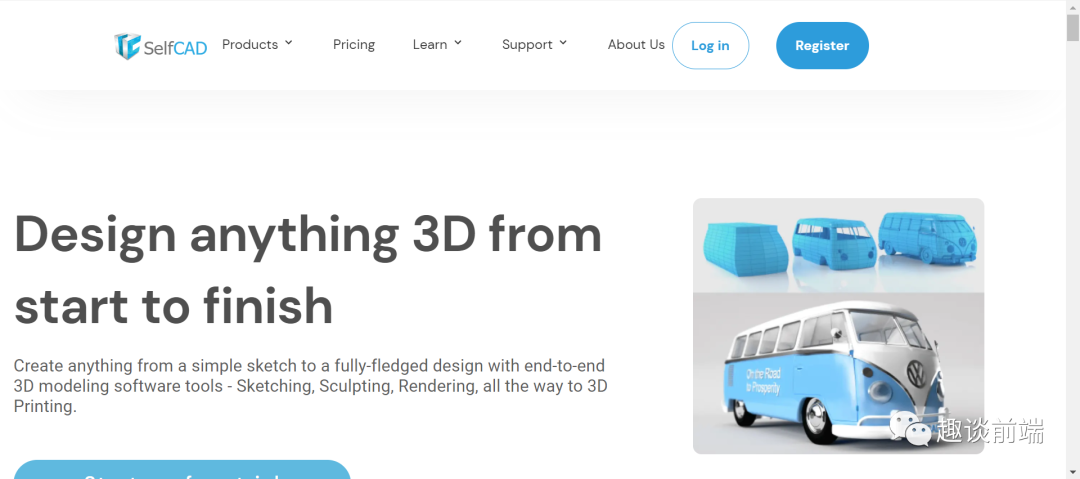Screen dimensions: 1080x479
Task: Open the Pricing page
Action: 354,45
